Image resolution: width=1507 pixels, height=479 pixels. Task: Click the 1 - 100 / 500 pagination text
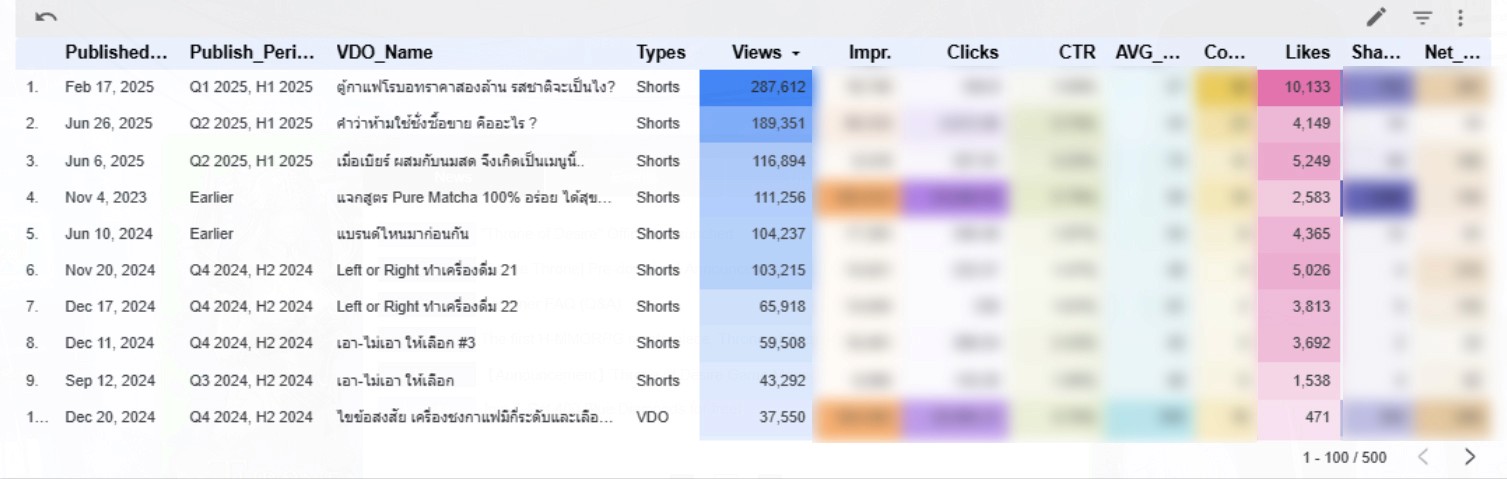coord(1344,457)
